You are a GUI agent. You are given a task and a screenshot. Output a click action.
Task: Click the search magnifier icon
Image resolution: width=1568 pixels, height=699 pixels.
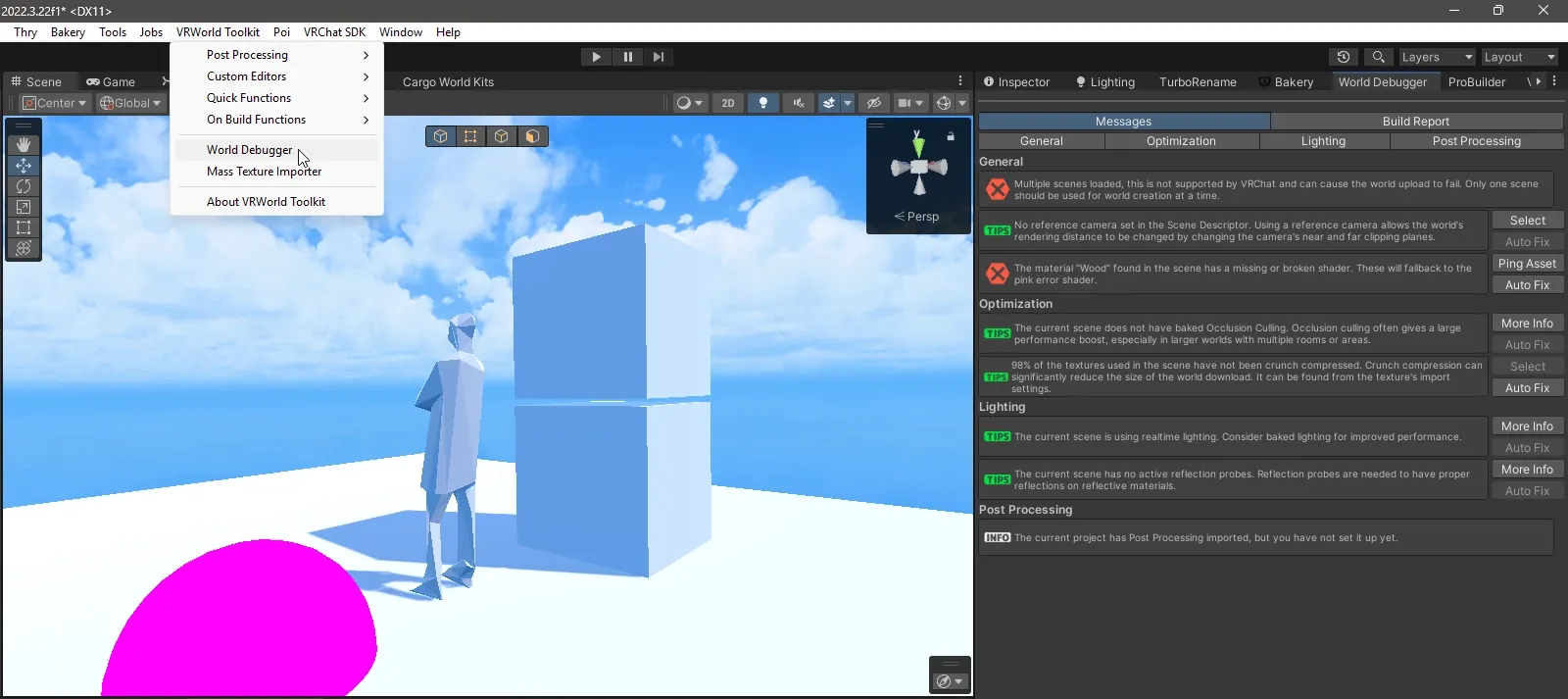point(1378,57)
